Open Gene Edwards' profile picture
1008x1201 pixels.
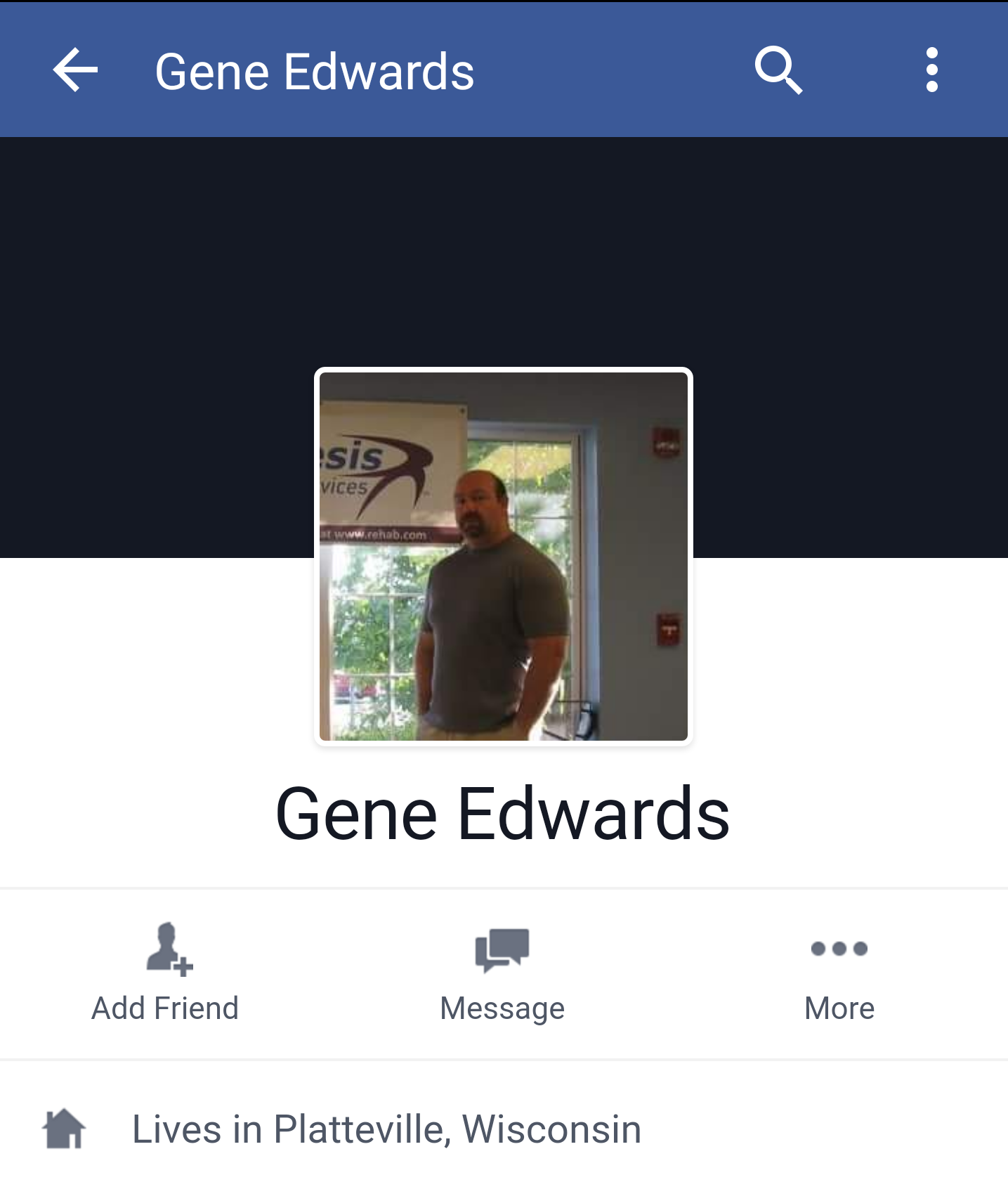pyautogui.click(x=504, y=557)
